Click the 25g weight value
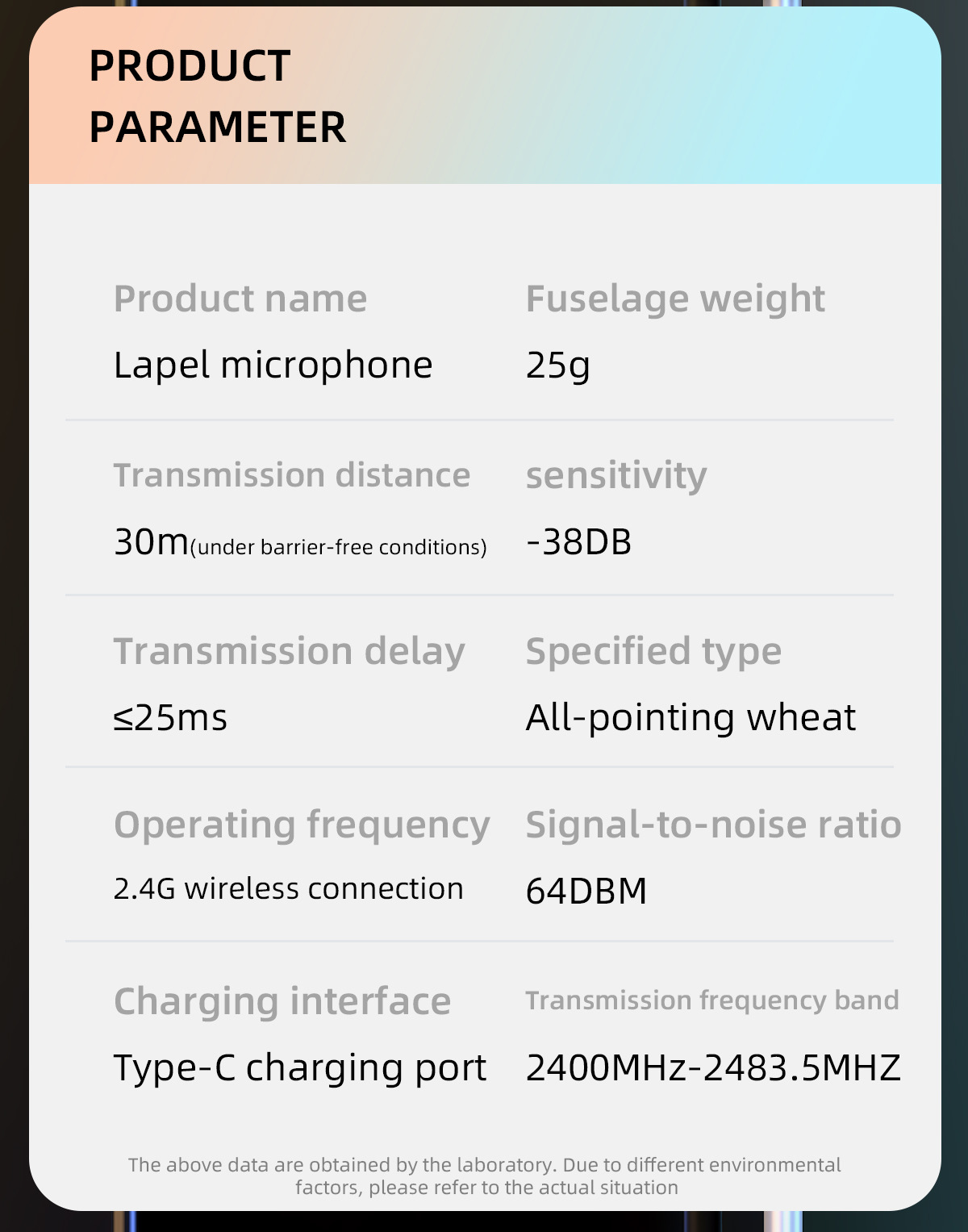 click(x=557, y=365)
